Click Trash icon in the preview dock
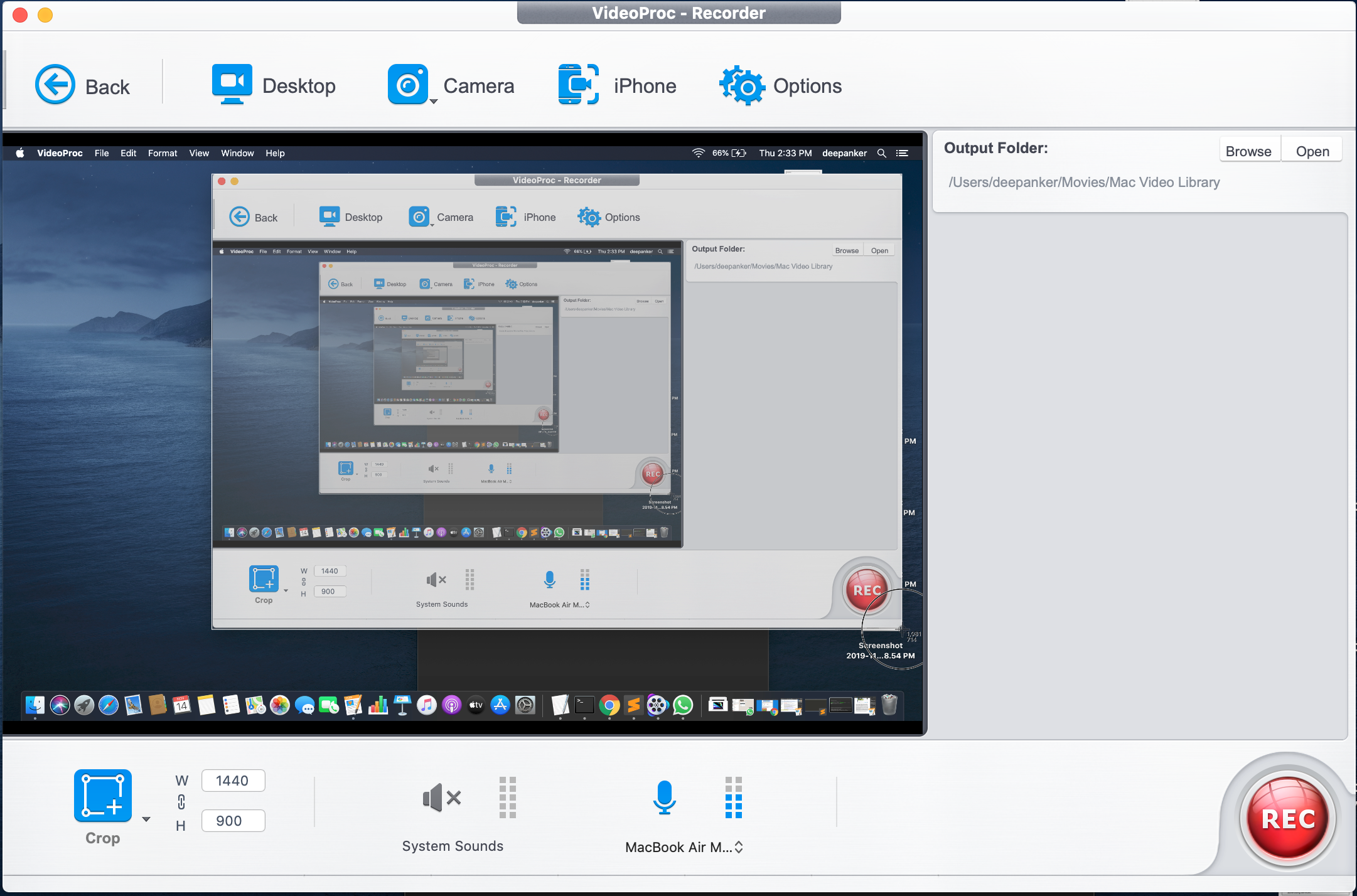The image size is (1357, 896). pos(889,705)
